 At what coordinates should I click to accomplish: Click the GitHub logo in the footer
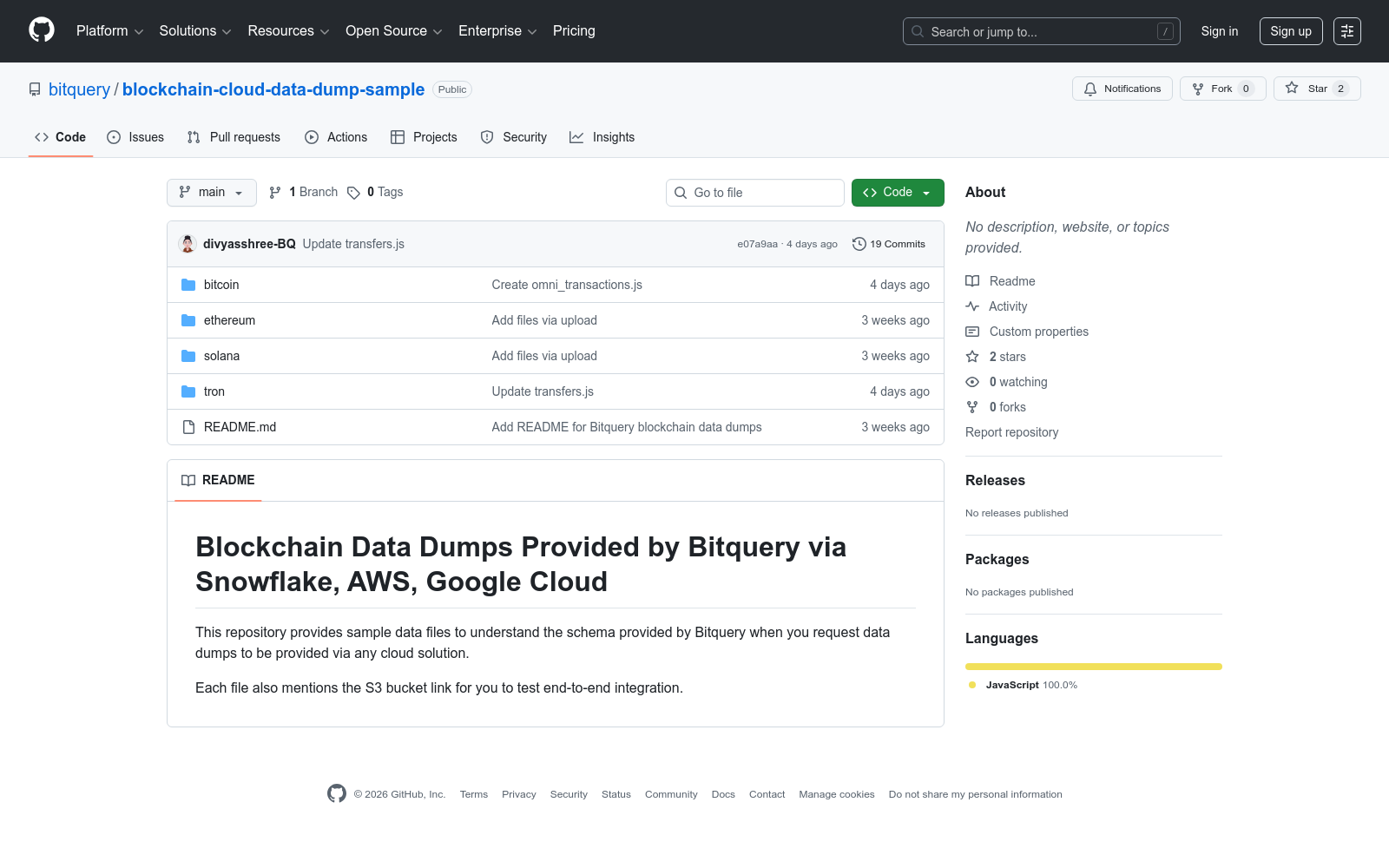[x=337, y=793]
